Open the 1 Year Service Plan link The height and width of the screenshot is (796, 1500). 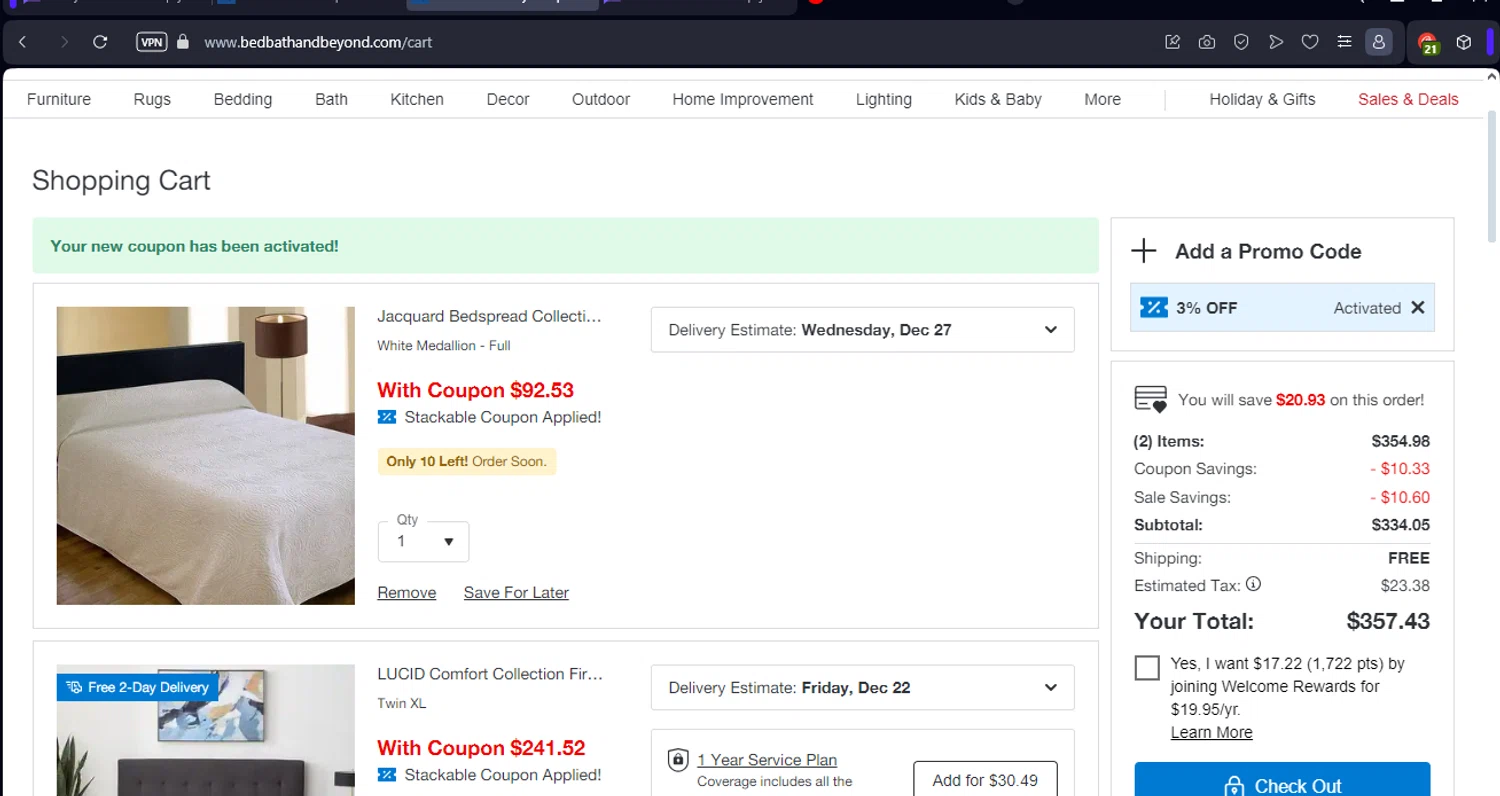click(767, 760)
